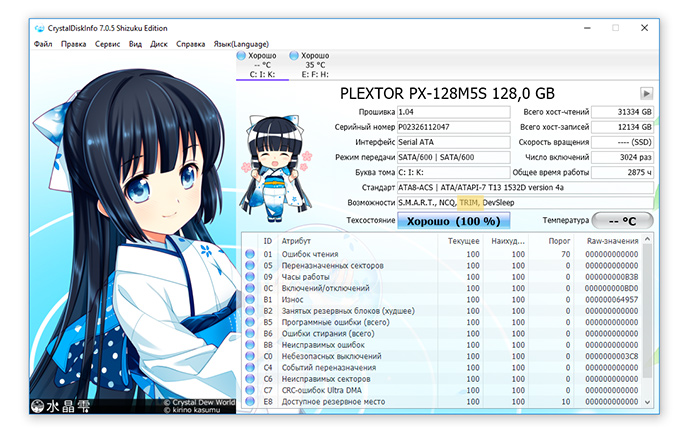Screen dimensions: 700x439
Task: Open the Сервис menu
Action: (x=107, y=44)
